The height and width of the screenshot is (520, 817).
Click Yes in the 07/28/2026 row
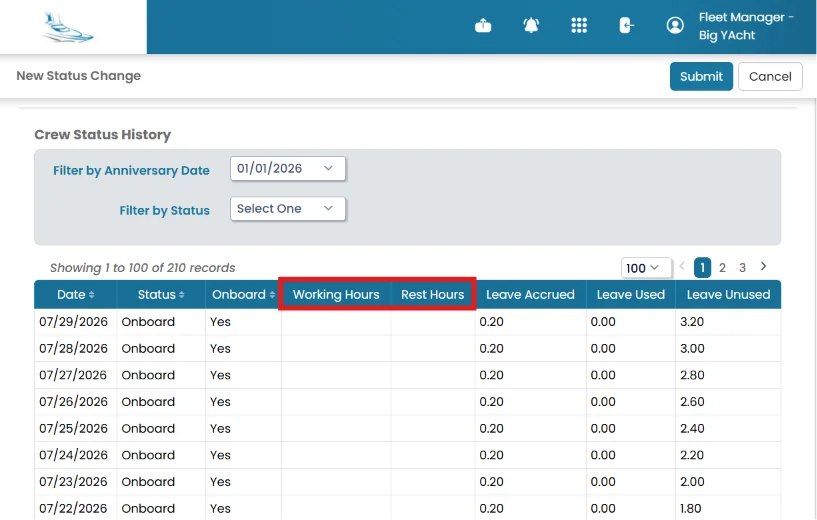220,349
